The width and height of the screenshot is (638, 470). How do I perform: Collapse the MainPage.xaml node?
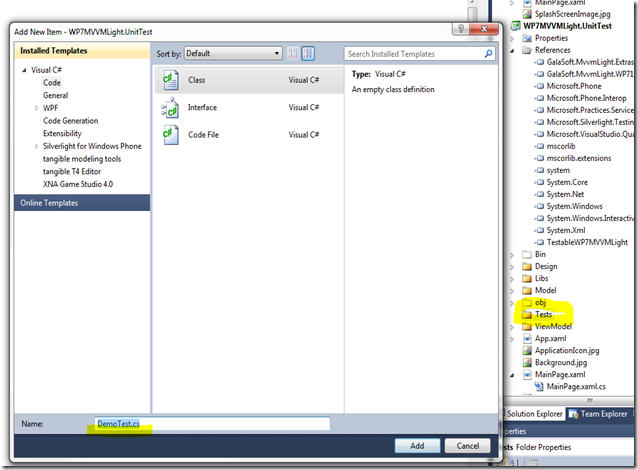tap(512, 375)
